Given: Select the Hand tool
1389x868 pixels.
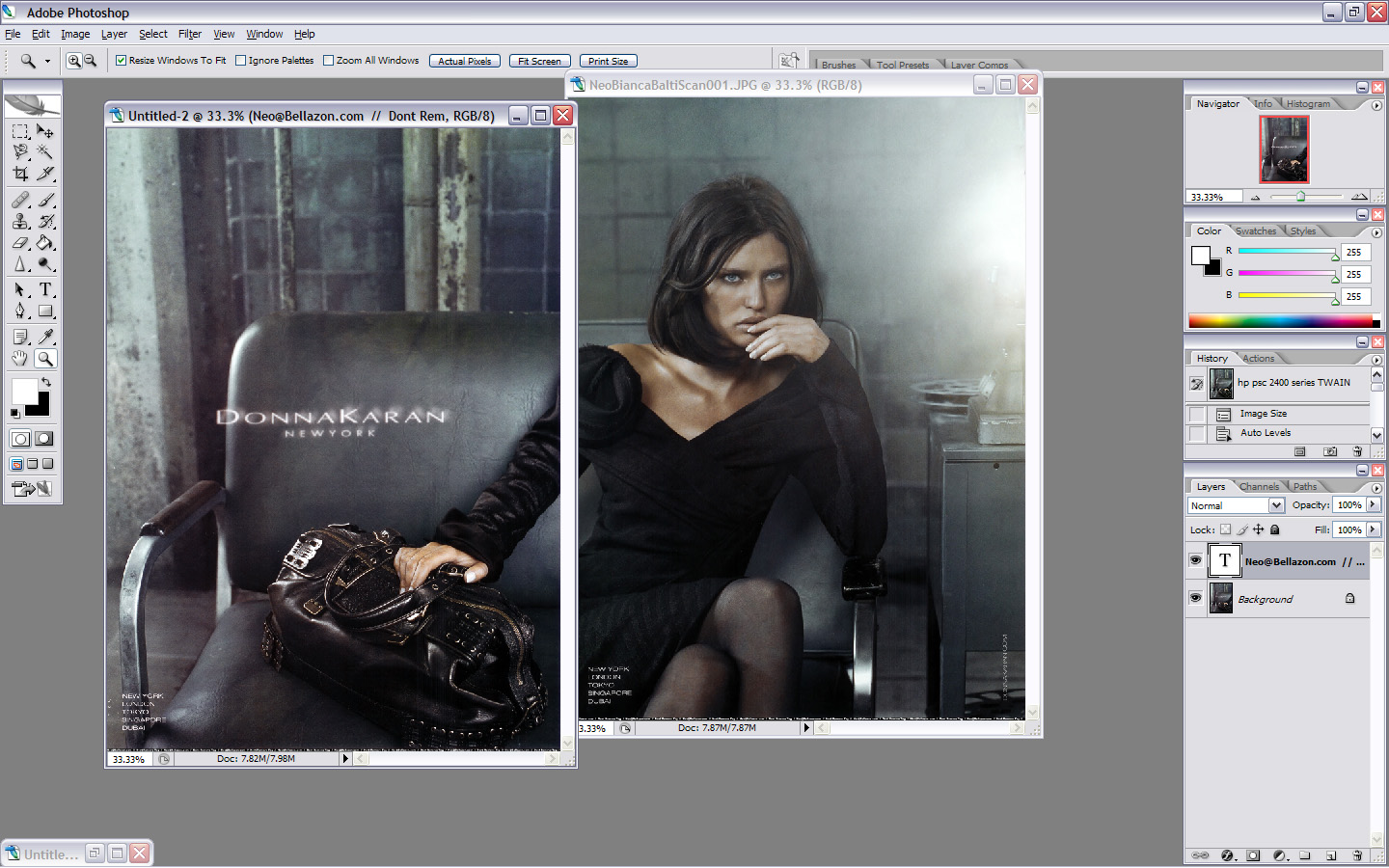Looking at the screenshot, I should (20, 359).
